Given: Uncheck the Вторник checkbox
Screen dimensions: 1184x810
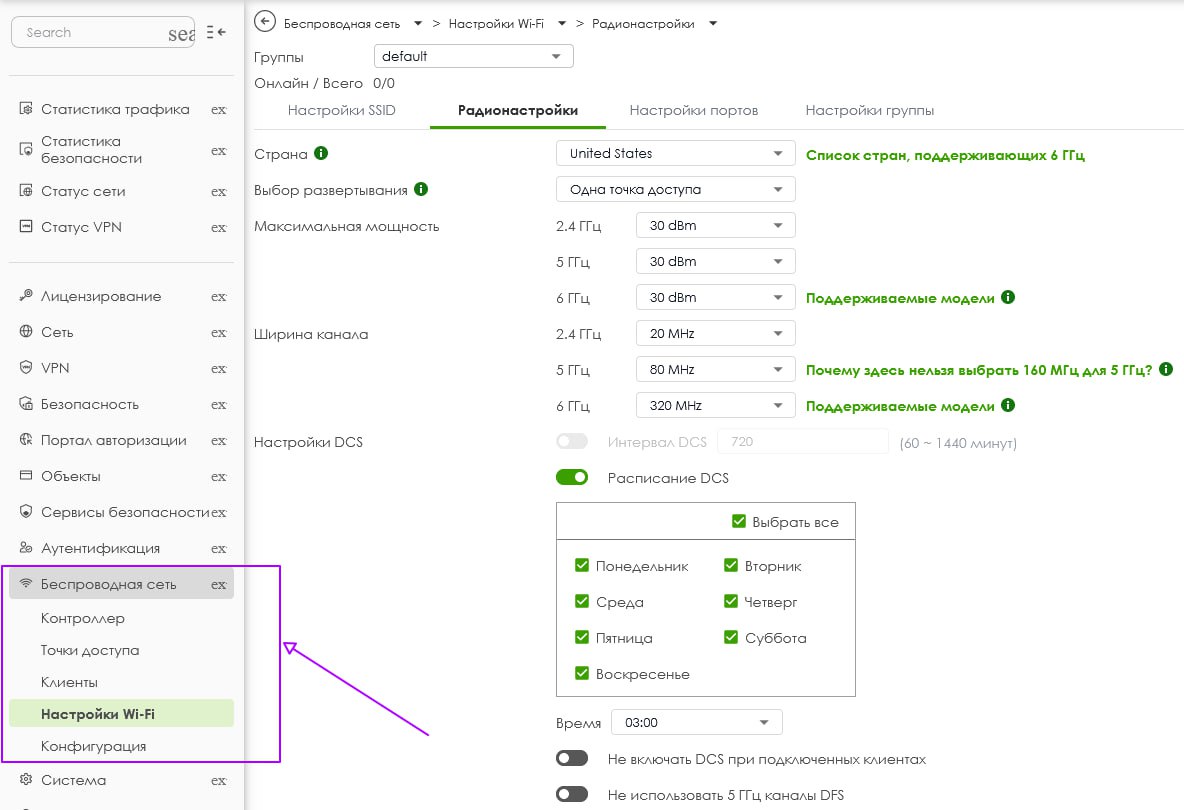Looking at the screenshot, I should 730,565.
